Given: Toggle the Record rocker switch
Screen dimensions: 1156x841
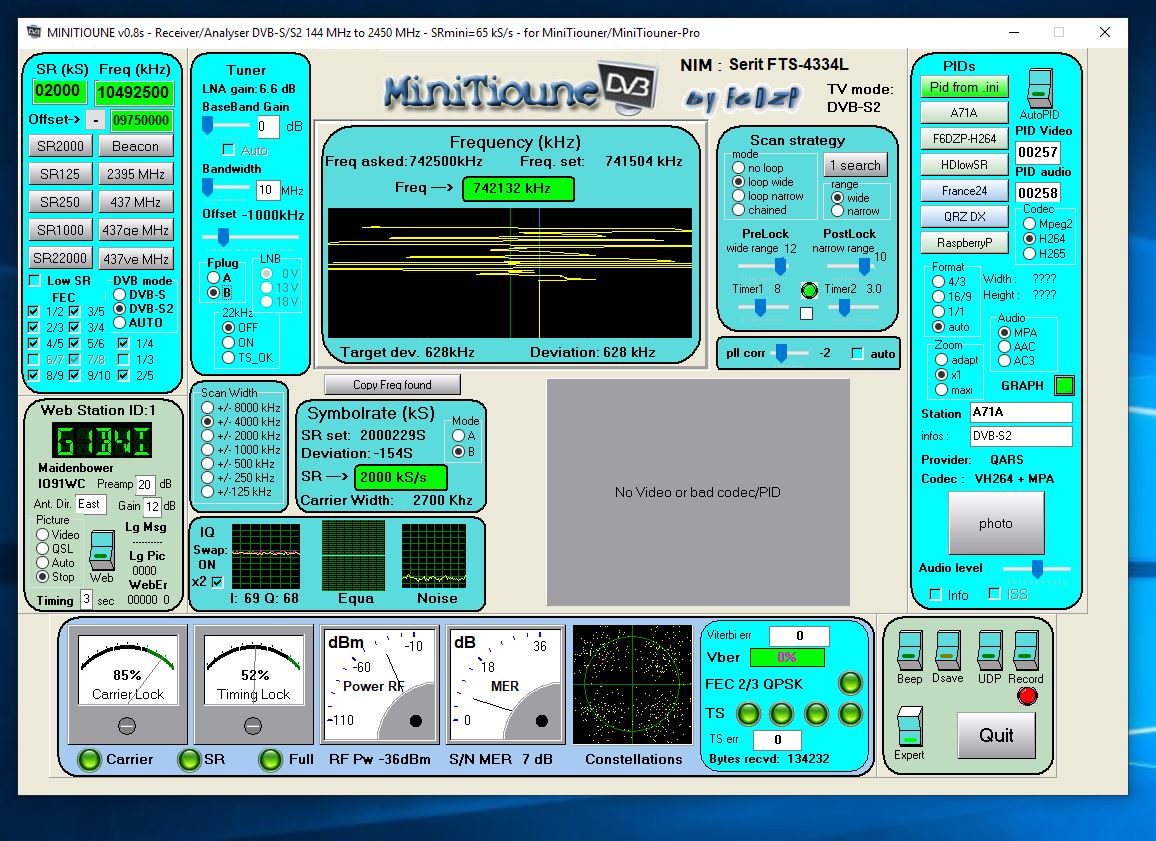Looking at the screenshot, I should 1026,650.
